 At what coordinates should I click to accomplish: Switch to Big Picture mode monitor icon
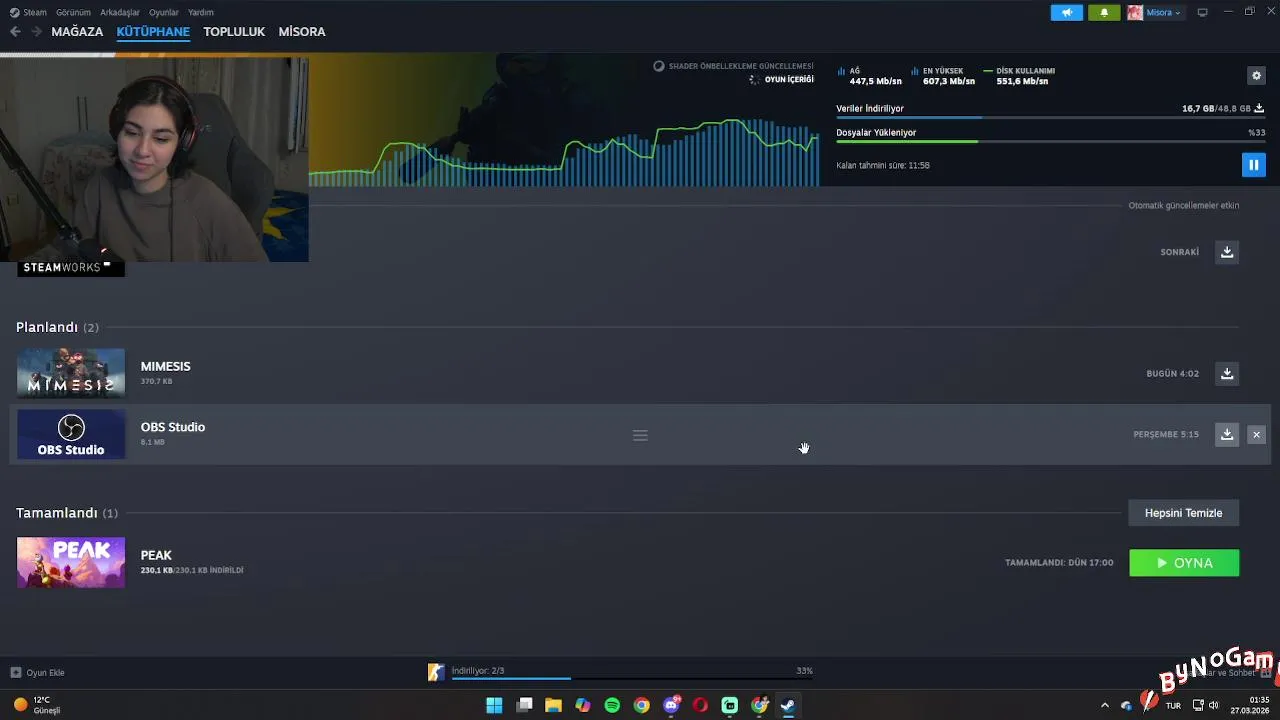tap(1202, 12)
